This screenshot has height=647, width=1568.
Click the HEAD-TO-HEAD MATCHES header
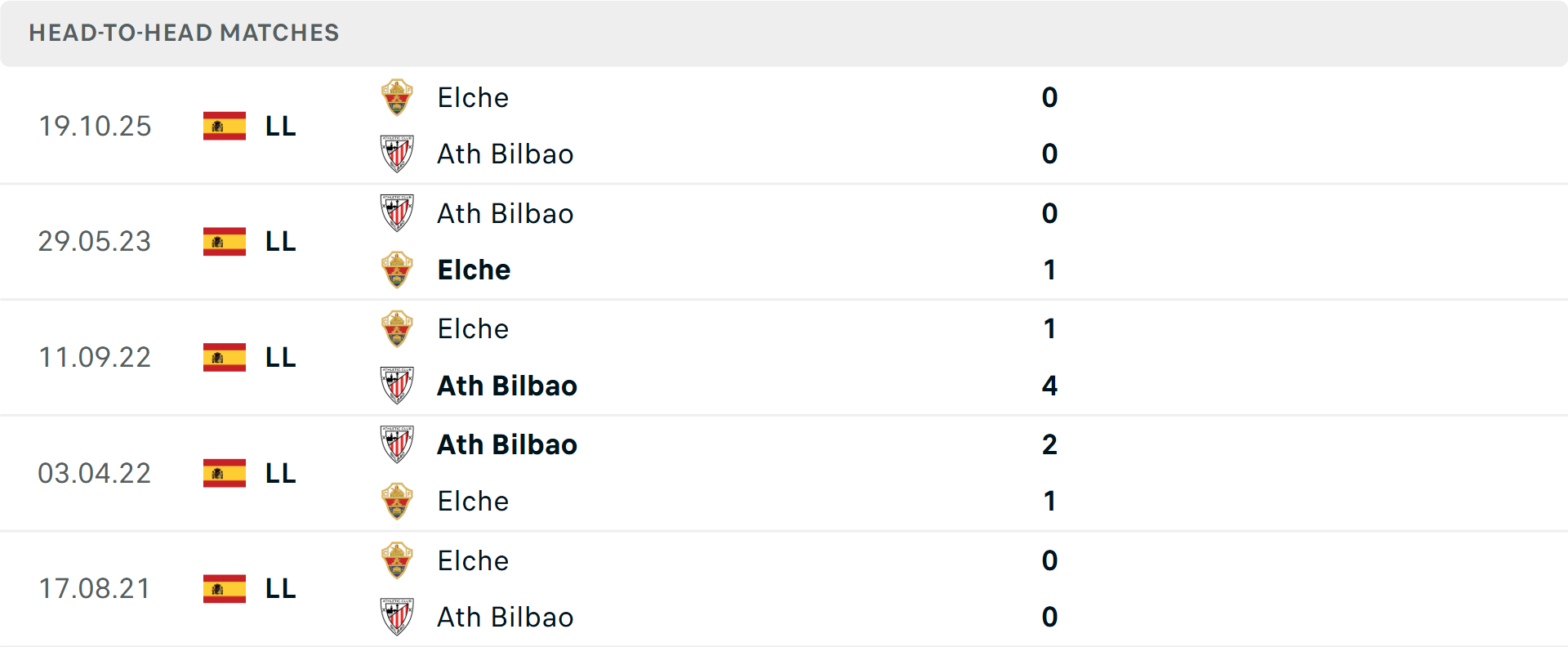[x=184, y=33]
